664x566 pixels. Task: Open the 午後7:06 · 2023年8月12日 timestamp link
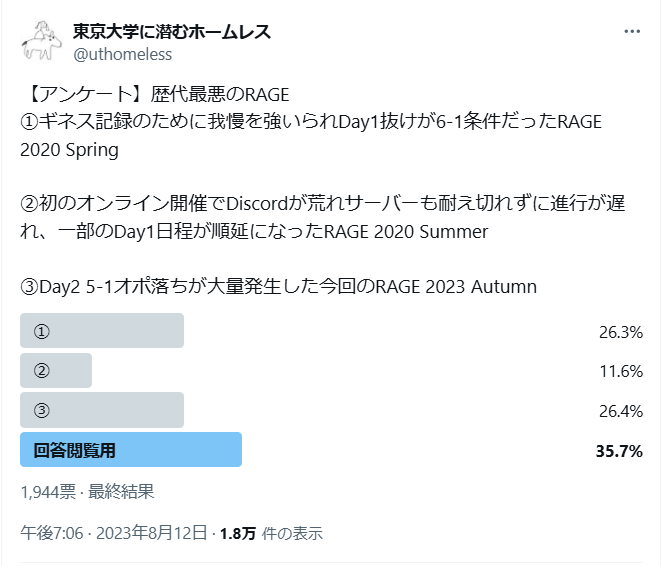(114, 533)
